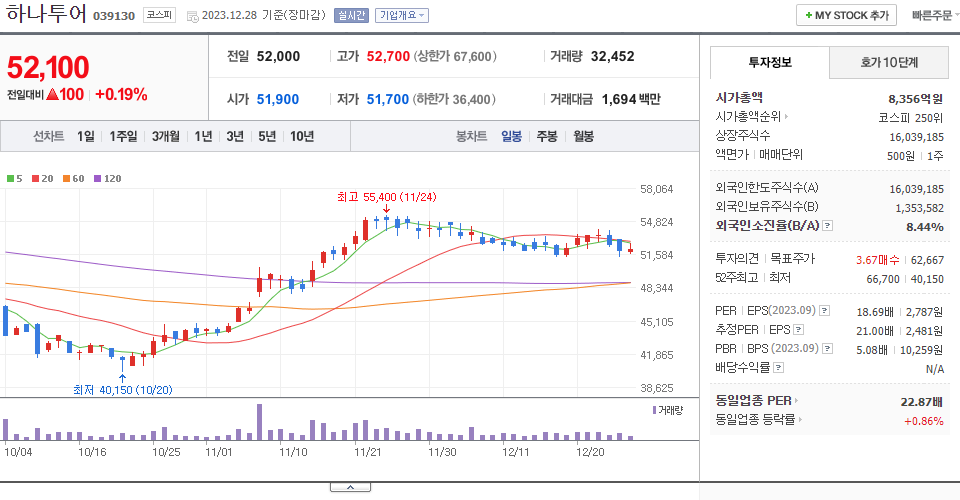Select 주봉 candlestick chart
The image size is (960, 500).
click(x=547, y=136)
